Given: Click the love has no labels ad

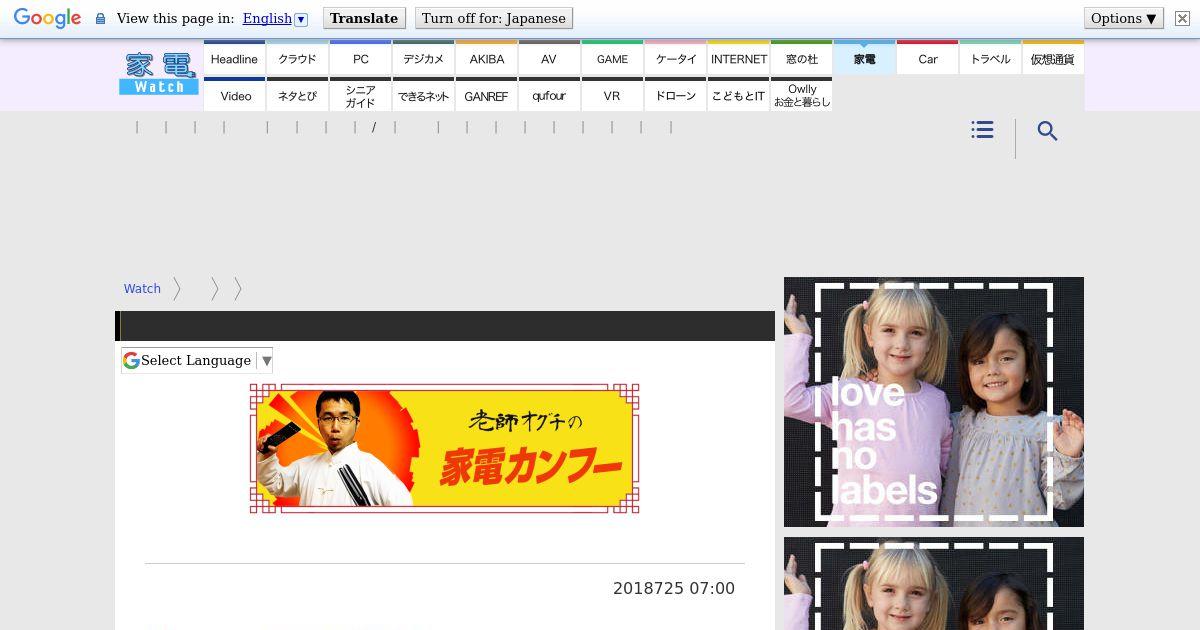Looking at the screenshot, I should point(934,402).
